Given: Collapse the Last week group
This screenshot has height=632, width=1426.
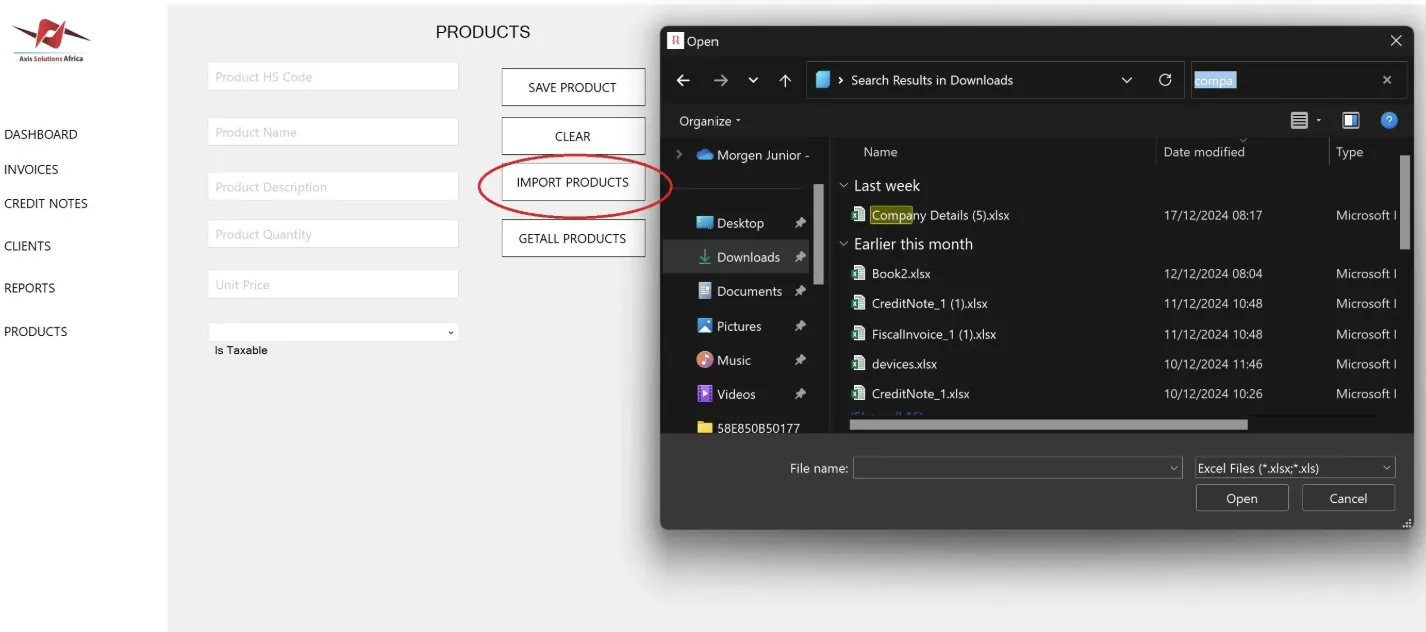Looking at the screenshot, I should (x=844, y=186).
